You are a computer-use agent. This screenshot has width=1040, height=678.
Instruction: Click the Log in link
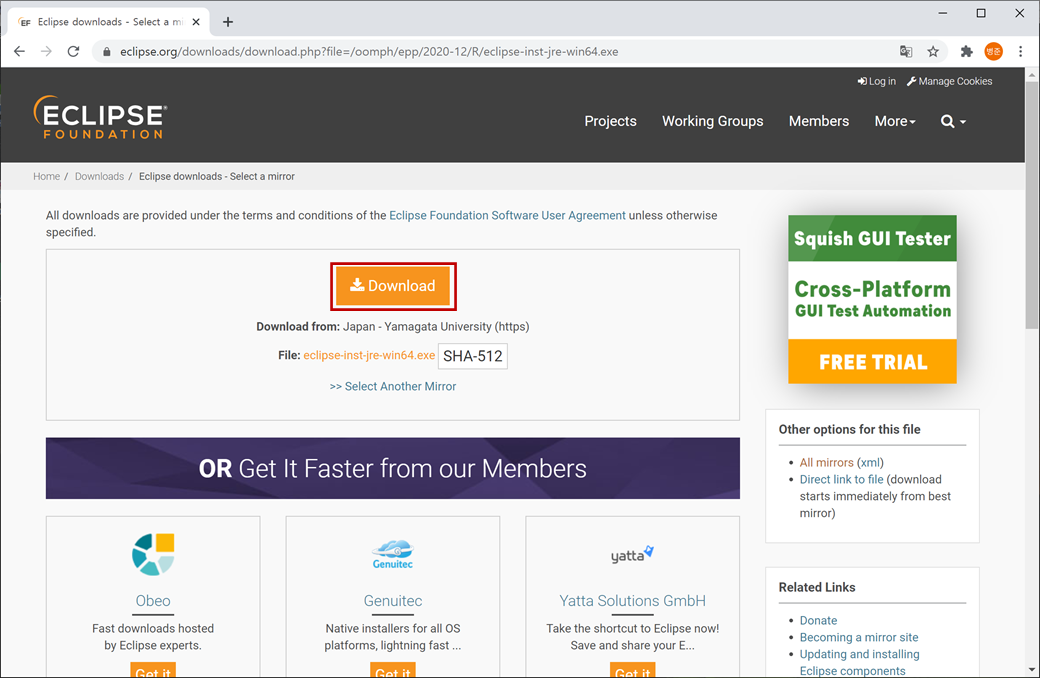876,81
